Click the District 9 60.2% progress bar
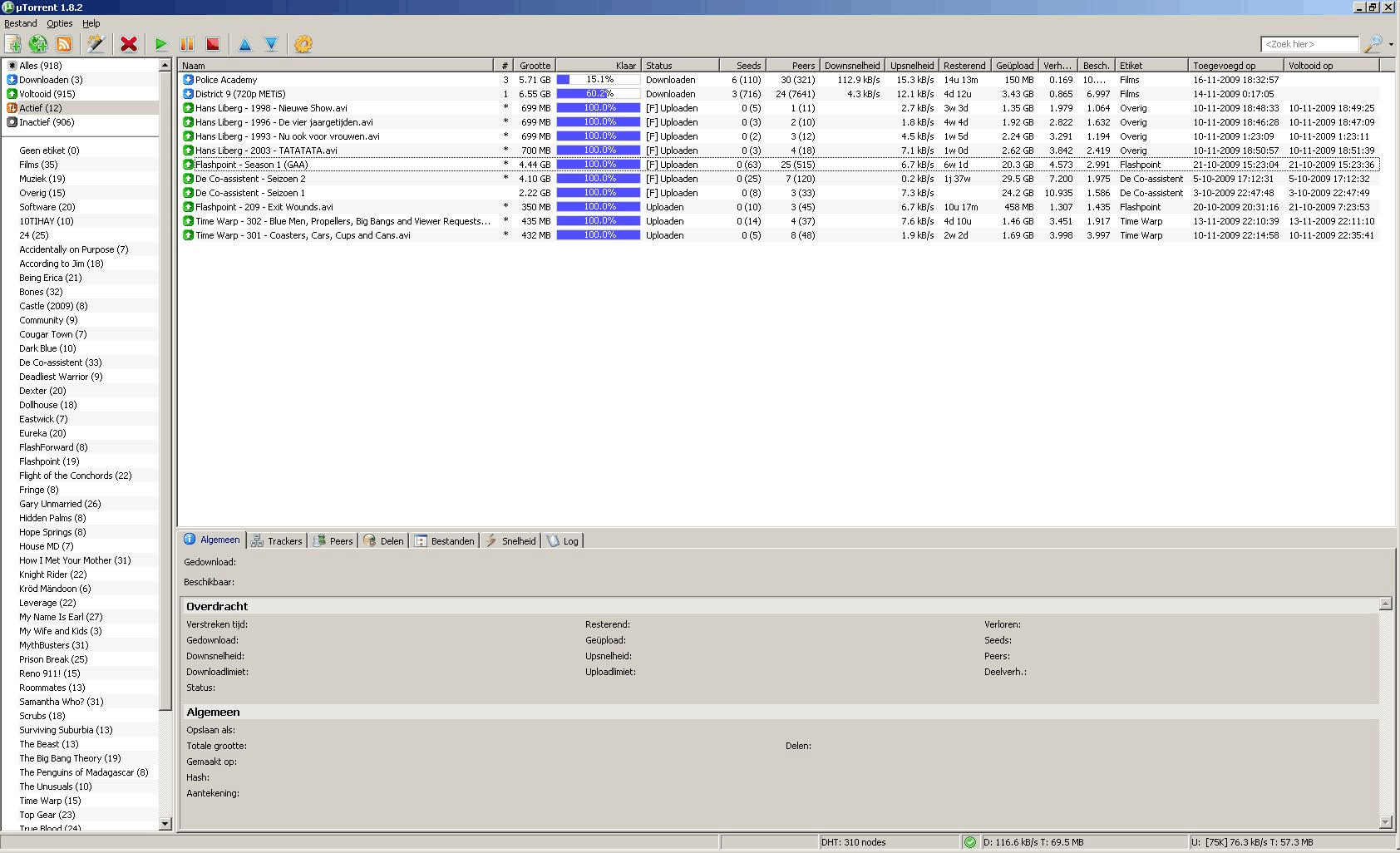The height and width of the screenshot is (853, 1400). pos(599,94)
